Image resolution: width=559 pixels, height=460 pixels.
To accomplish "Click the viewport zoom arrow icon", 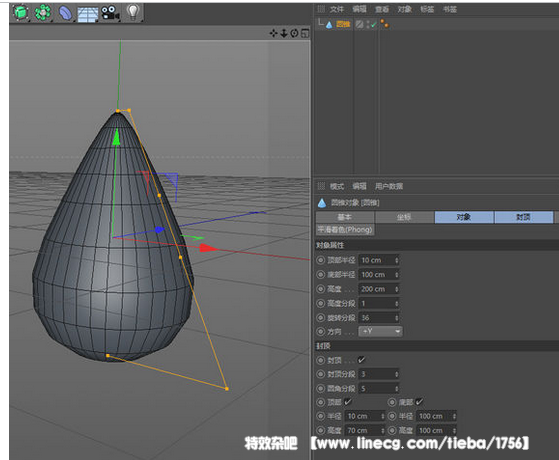I will click(284, 34).
